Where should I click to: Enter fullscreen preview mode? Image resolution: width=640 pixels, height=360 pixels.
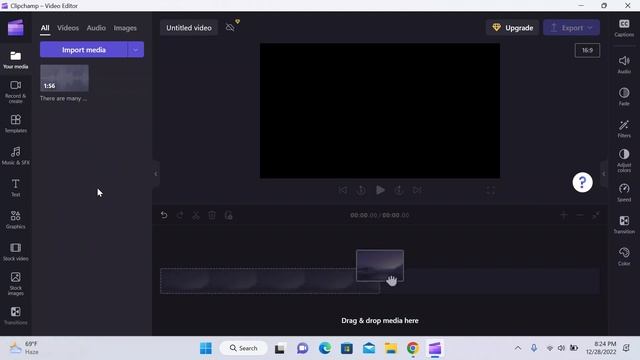click(x=490, y=190)
